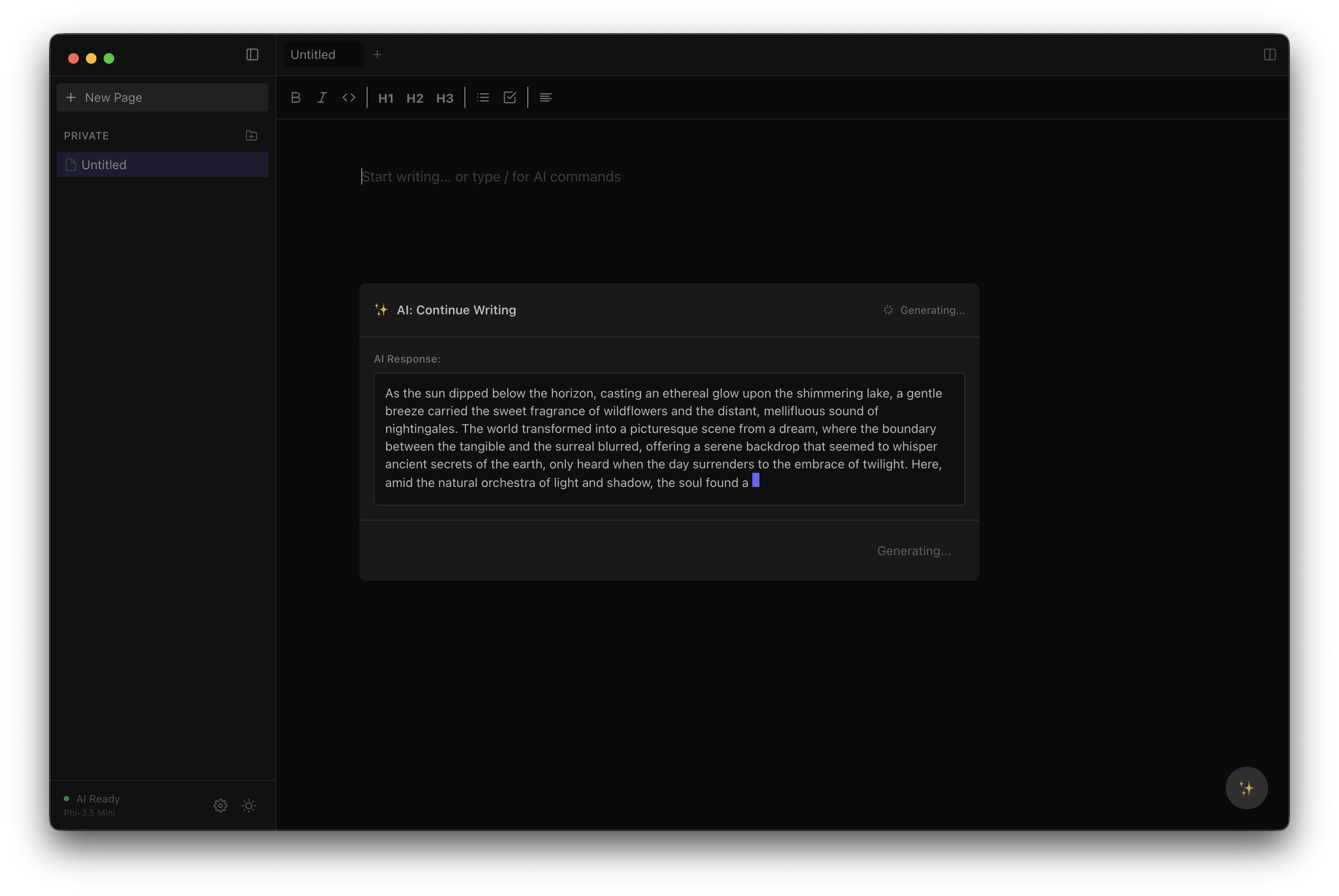Add a new folder in Private

tap(252, 136)
